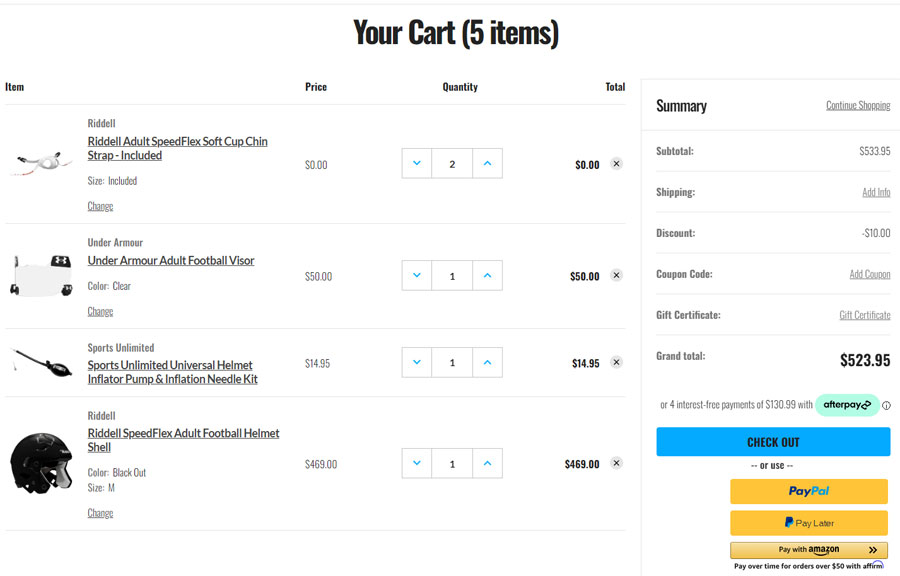Click the CHECK OUT button
The height and width of the screenshot is (576, 900).
pos(773,442)
